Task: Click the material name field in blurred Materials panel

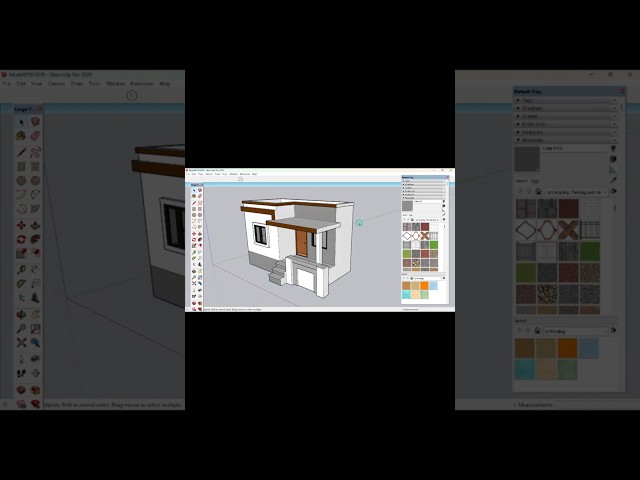Action: [x=574, y=149]
